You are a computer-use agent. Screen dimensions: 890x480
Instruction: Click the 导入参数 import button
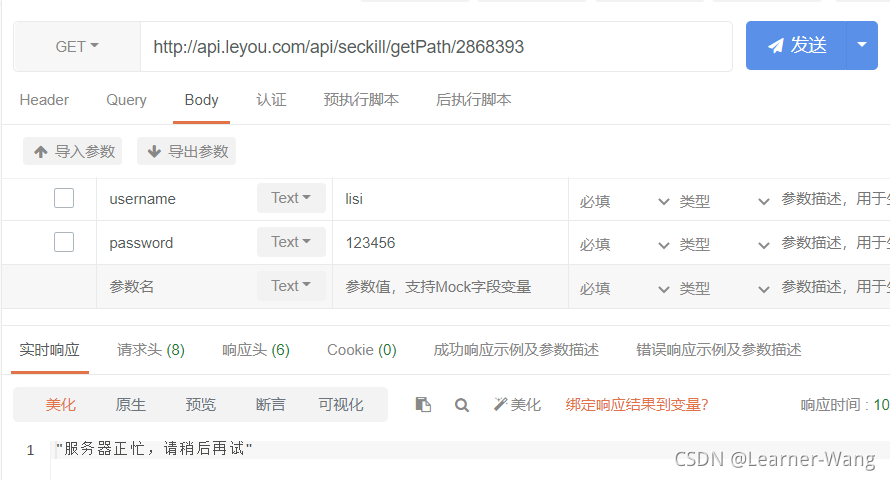click(x=73, y=151)
